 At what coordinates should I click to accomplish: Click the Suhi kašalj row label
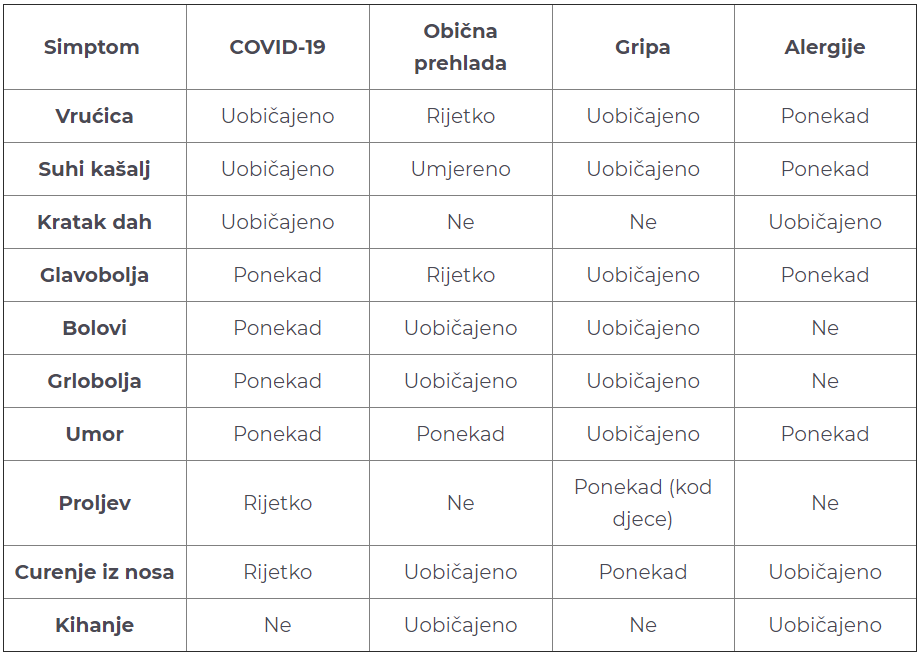pyautogui.click(x=94, y=169)
